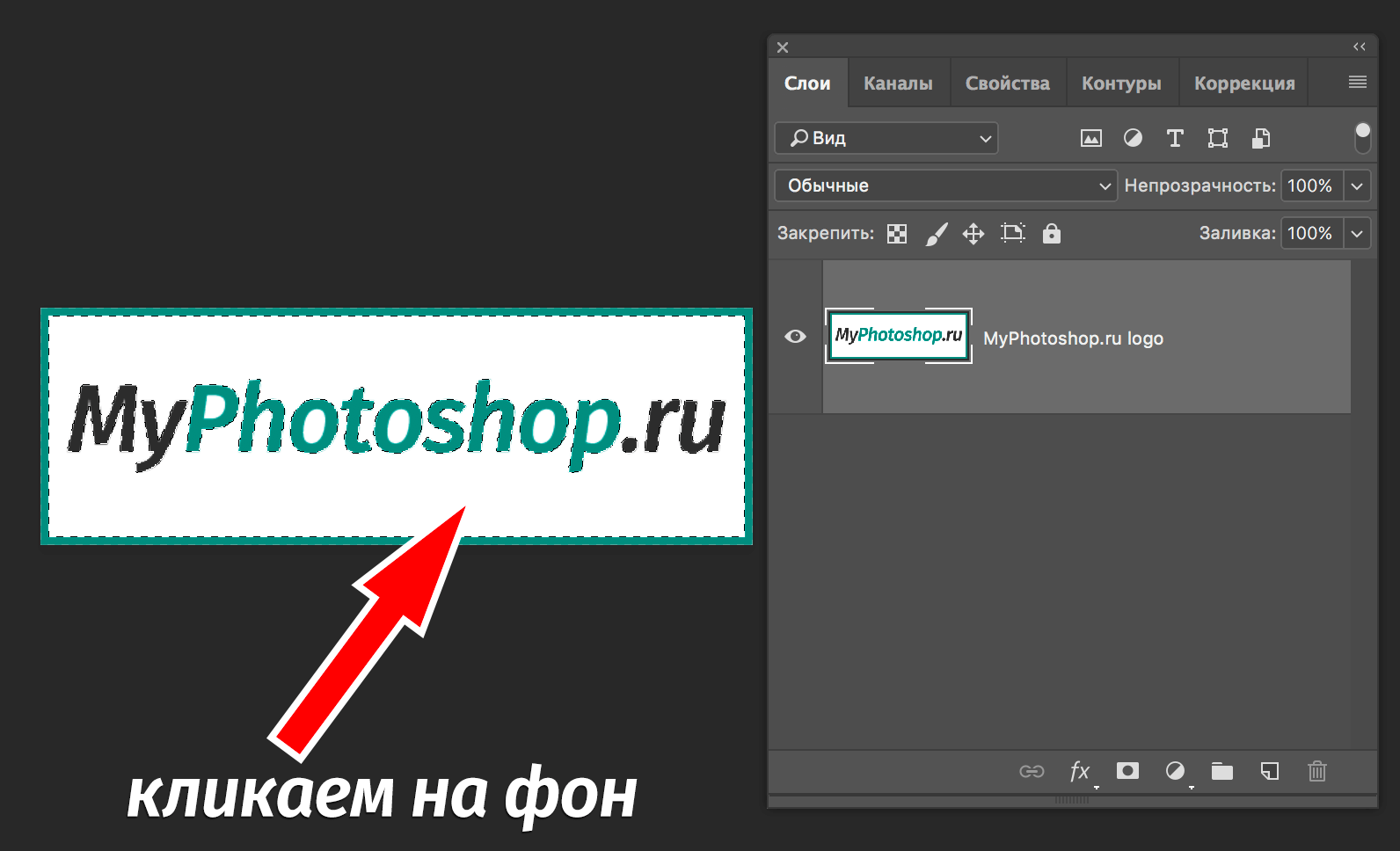Filter layers by pixel layers icon
Viewport: 1400px width, 851px height.
point(1090,138)
